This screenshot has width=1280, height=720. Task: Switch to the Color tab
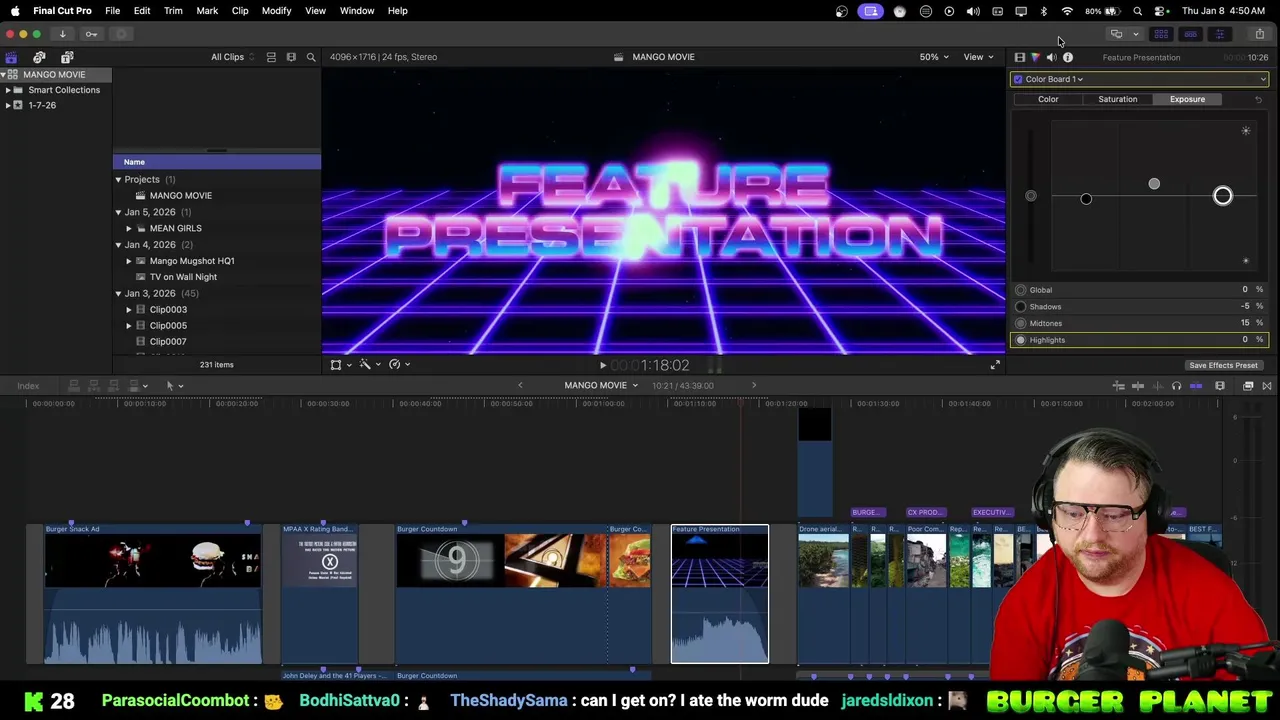tap(1048, 99)
